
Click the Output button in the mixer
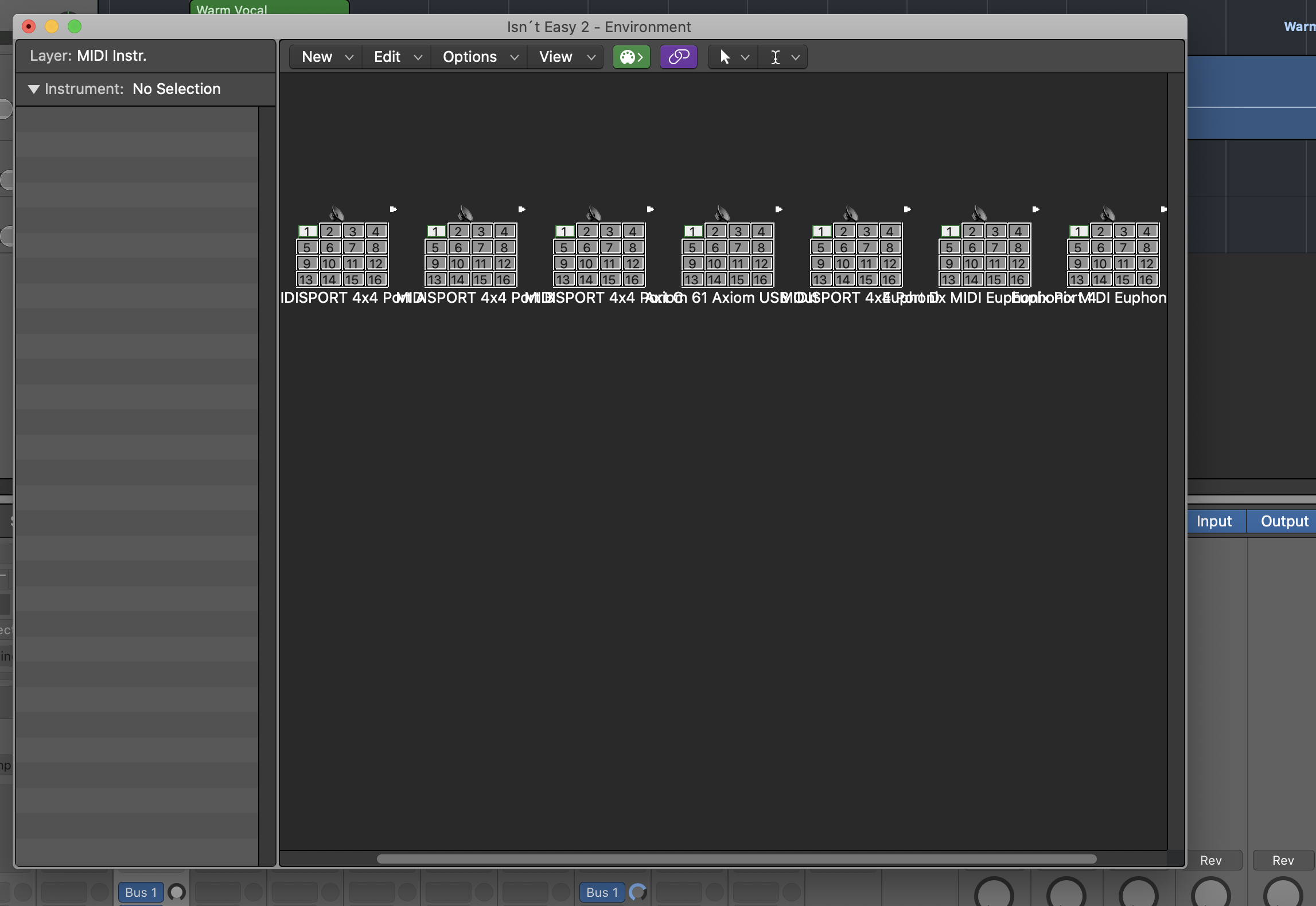point(1284,521)
